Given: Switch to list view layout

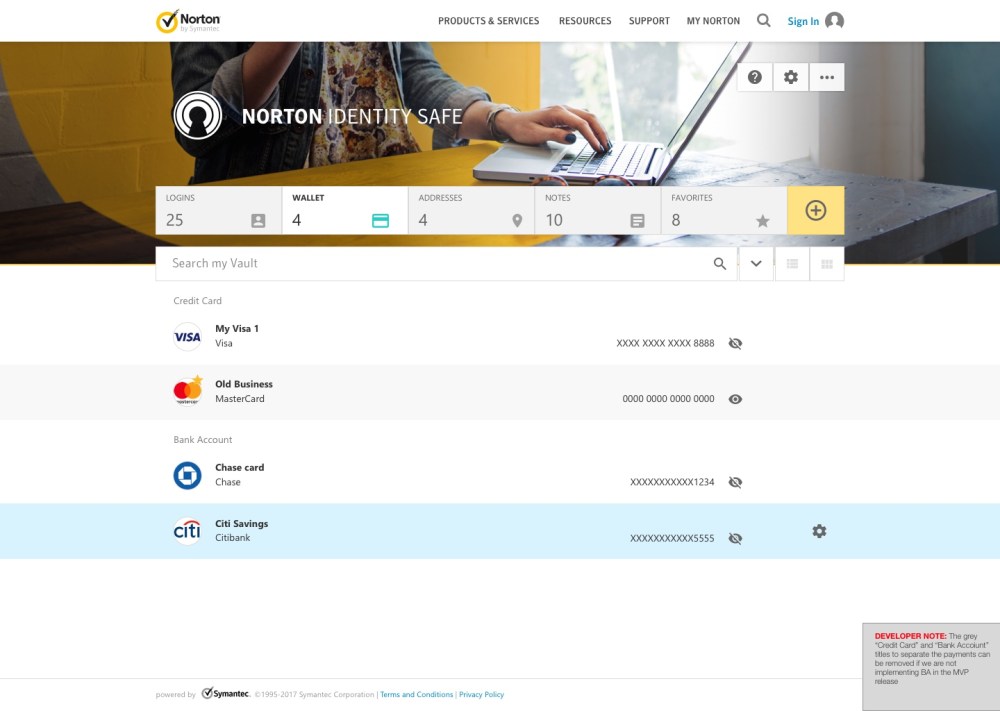Looking at the screenshot, I should click(792, 264).
